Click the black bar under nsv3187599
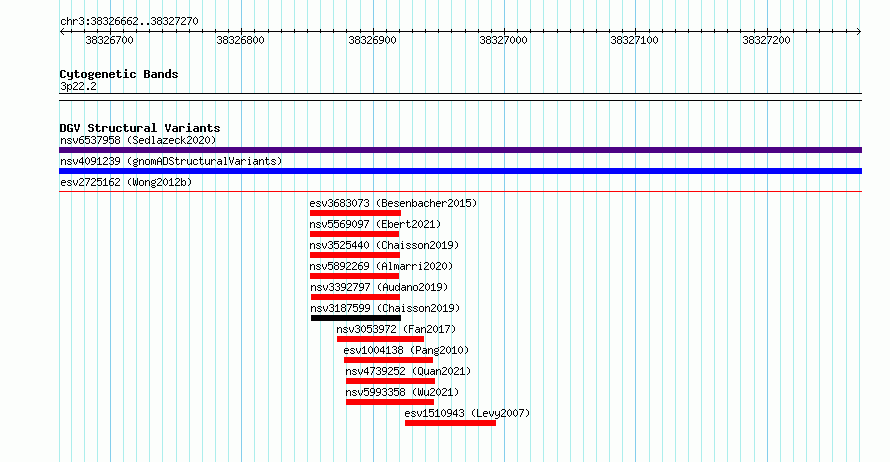This screenshot has height=462, width=890. pos(356,318)
